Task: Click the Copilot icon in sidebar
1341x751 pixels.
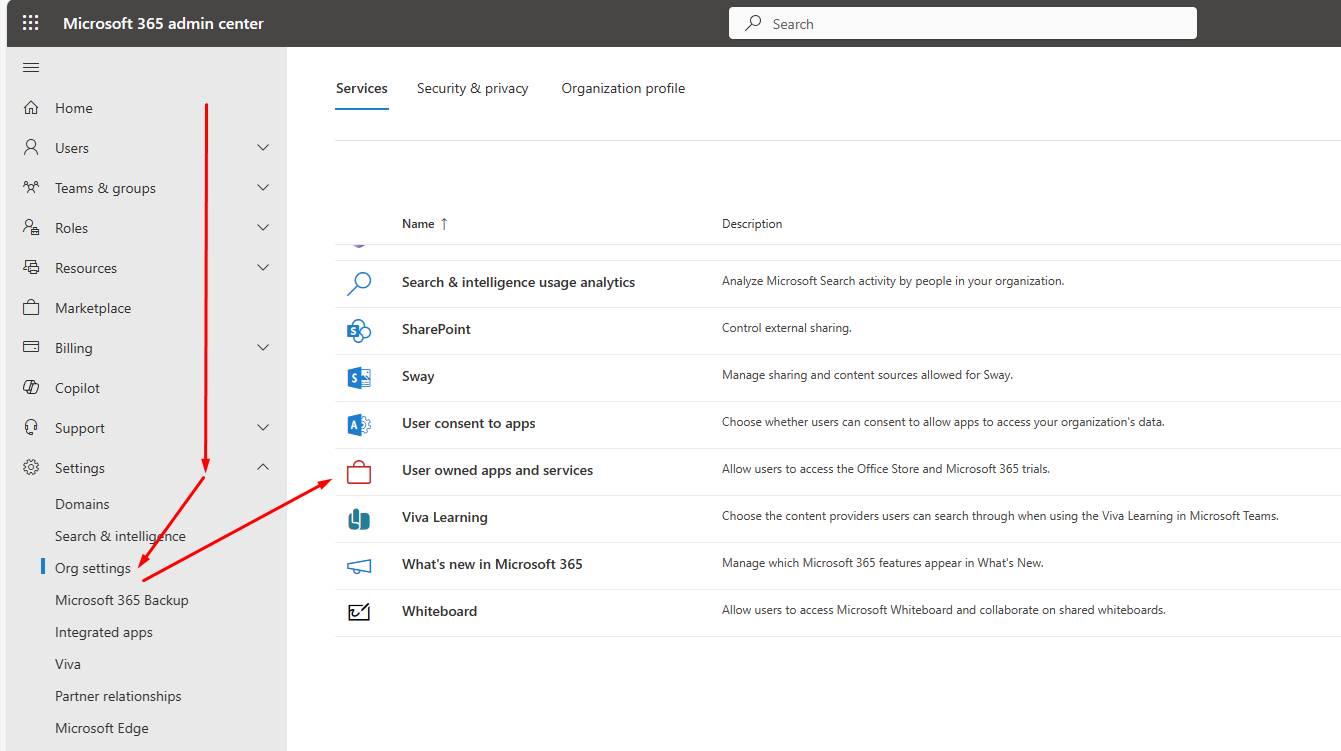Action: pyautogui.click(x=31, y=388)
